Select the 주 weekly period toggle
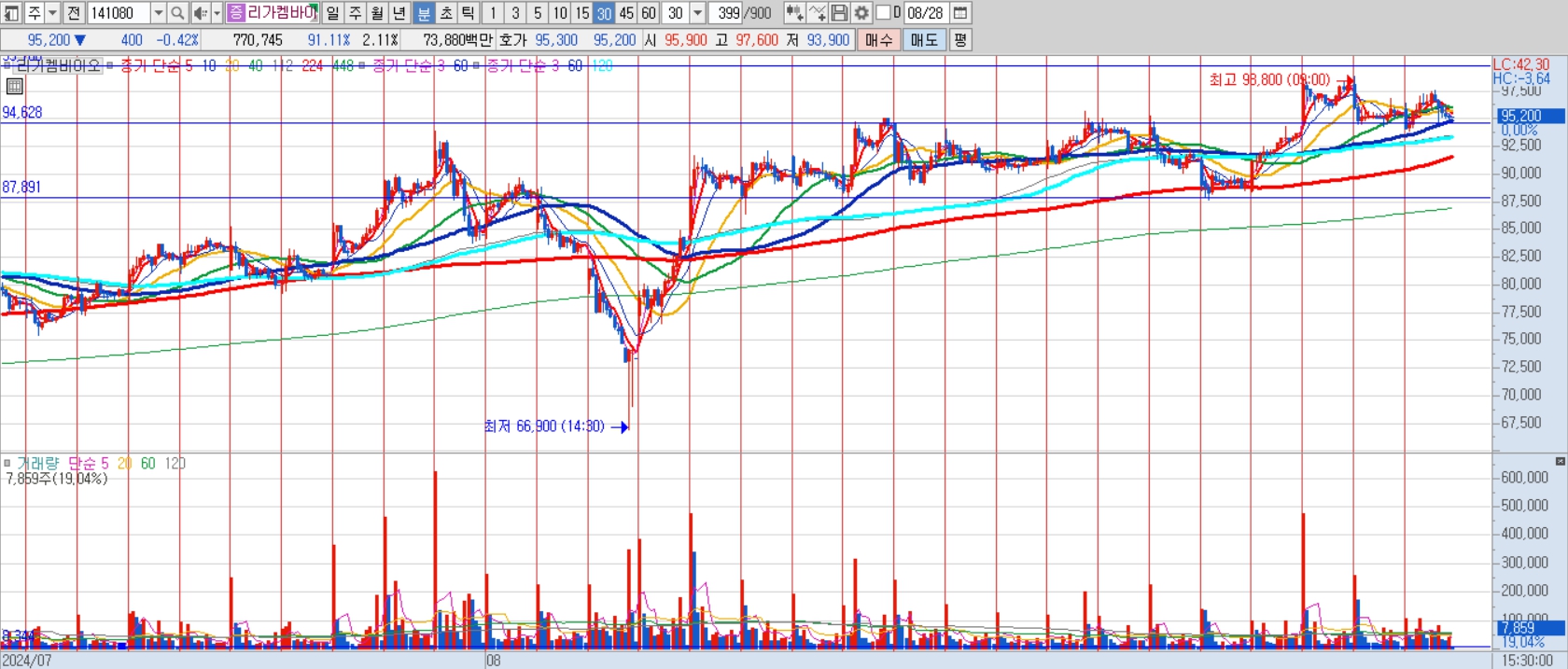This screenshot has height=669, width=1568. pyautogui.click(x=356, y=13)
